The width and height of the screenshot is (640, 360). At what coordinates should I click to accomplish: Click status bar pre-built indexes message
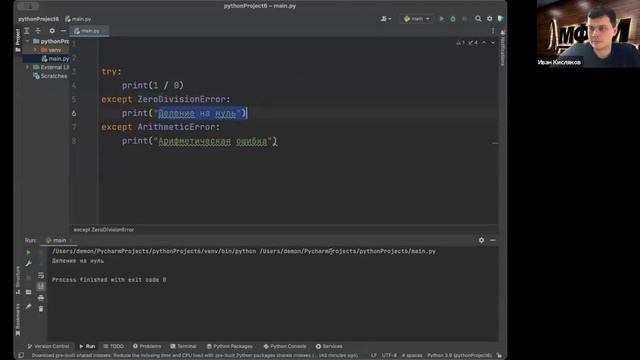coord(195,356)
